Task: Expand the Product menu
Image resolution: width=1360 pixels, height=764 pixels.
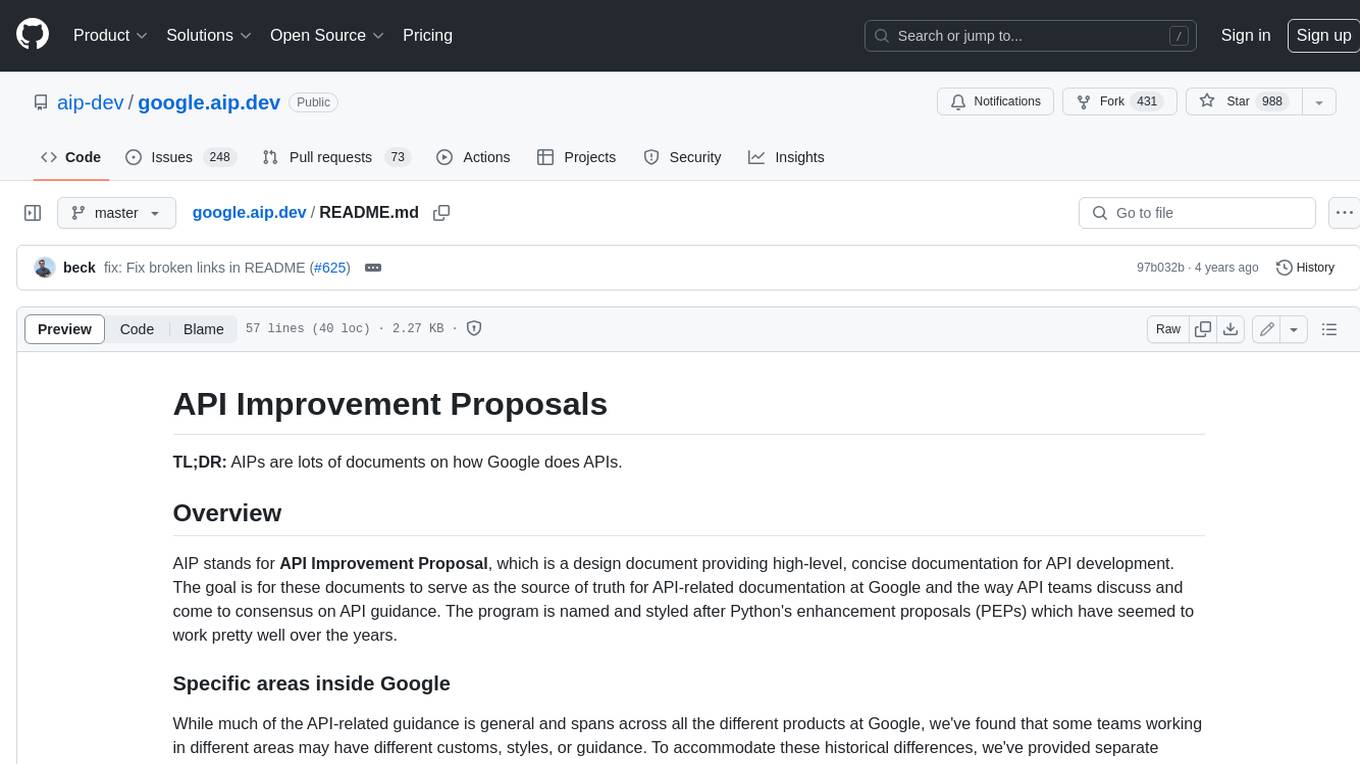Action: tap(110, 35)
